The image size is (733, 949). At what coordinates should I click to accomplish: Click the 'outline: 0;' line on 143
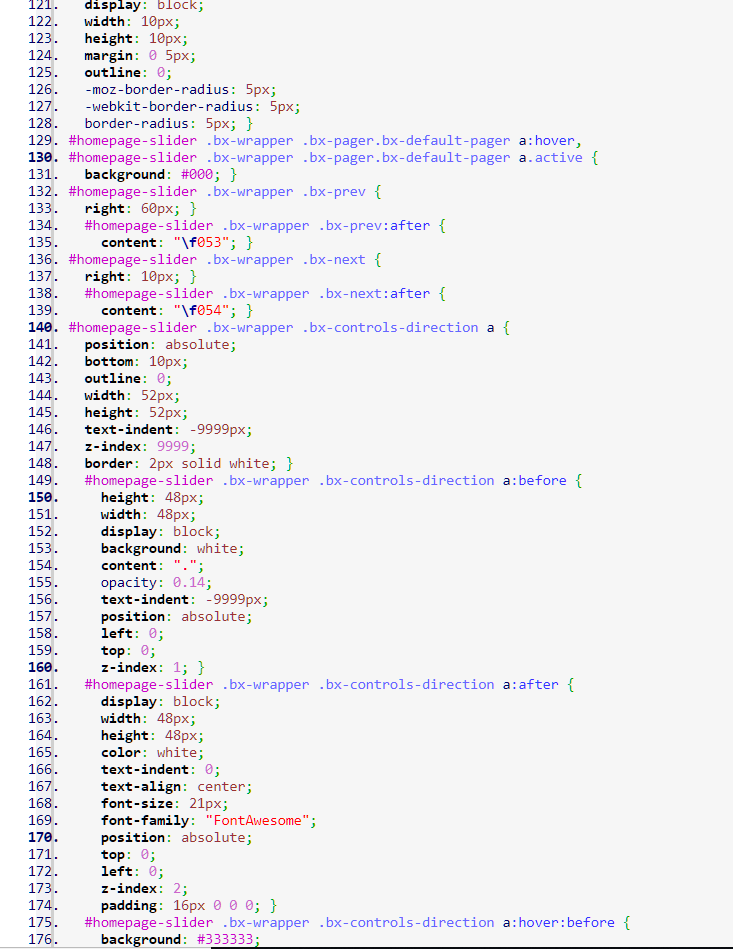click(x=128, y=379)
